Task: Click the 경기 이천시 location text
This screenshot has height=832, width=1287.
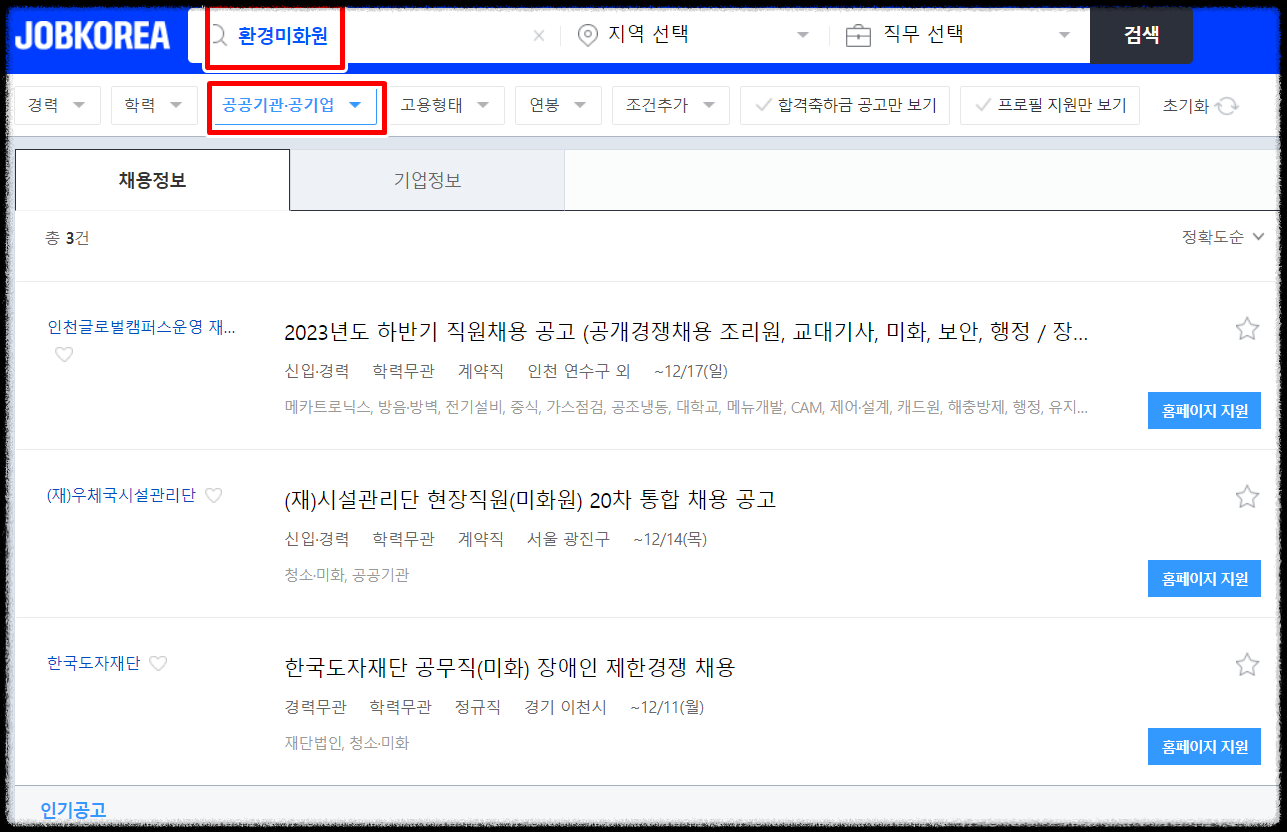Action: point(565,707)
